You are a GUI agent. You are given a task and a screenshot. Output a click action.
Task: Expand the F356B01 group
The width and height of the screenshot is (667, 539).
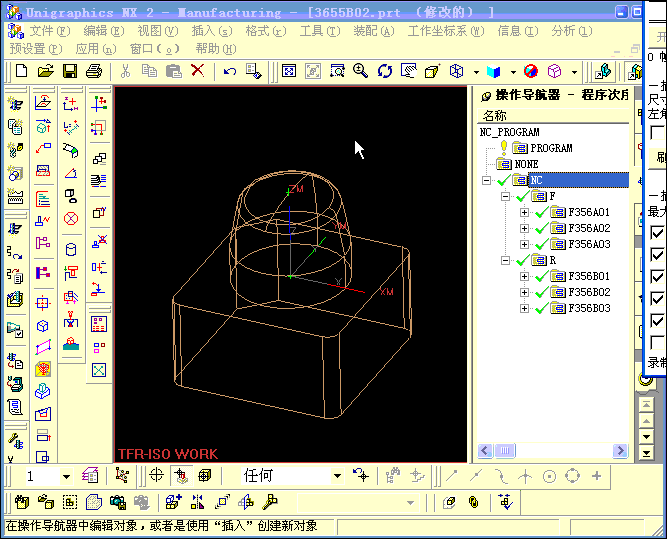click(x=524, y=277)
